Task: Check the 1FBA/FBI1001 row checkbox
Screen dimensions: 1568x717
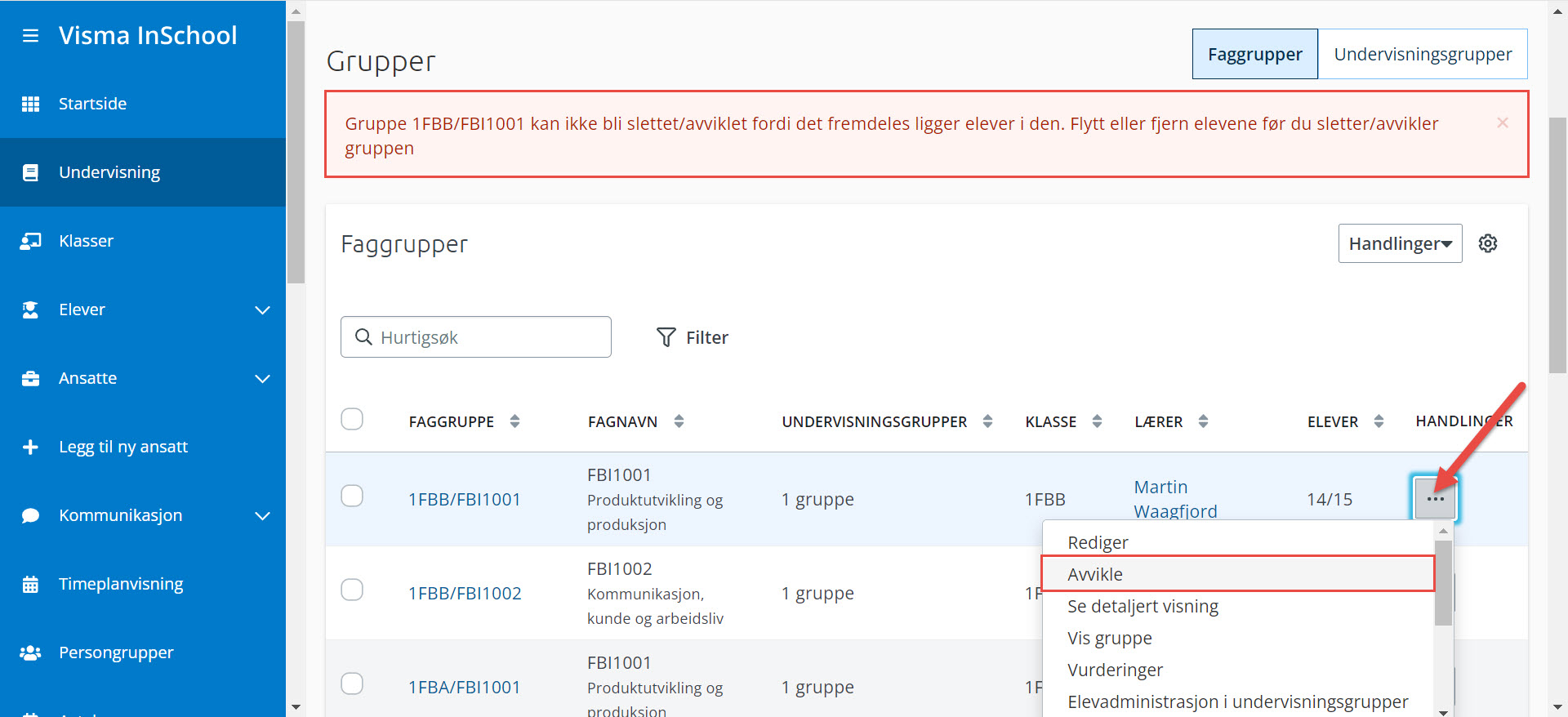Action: click(352, 684)
